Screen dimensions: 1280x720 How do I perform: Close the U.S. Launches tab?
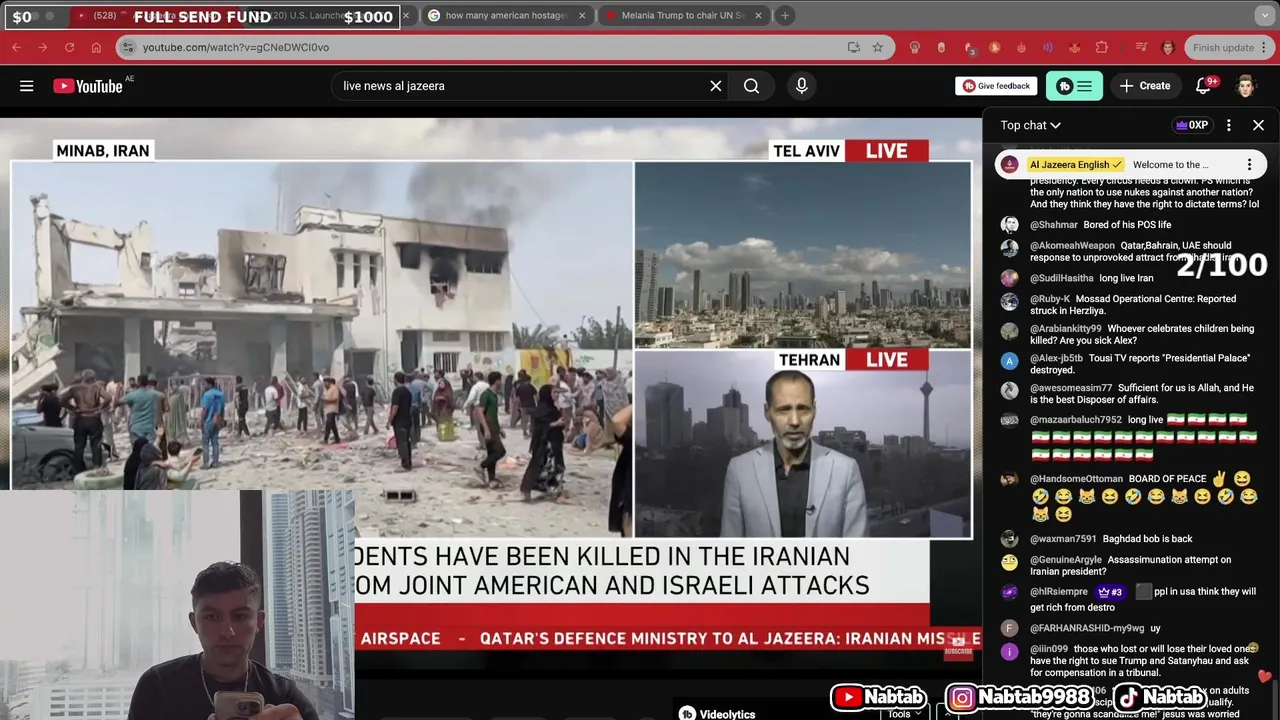[x=405, y=15]
